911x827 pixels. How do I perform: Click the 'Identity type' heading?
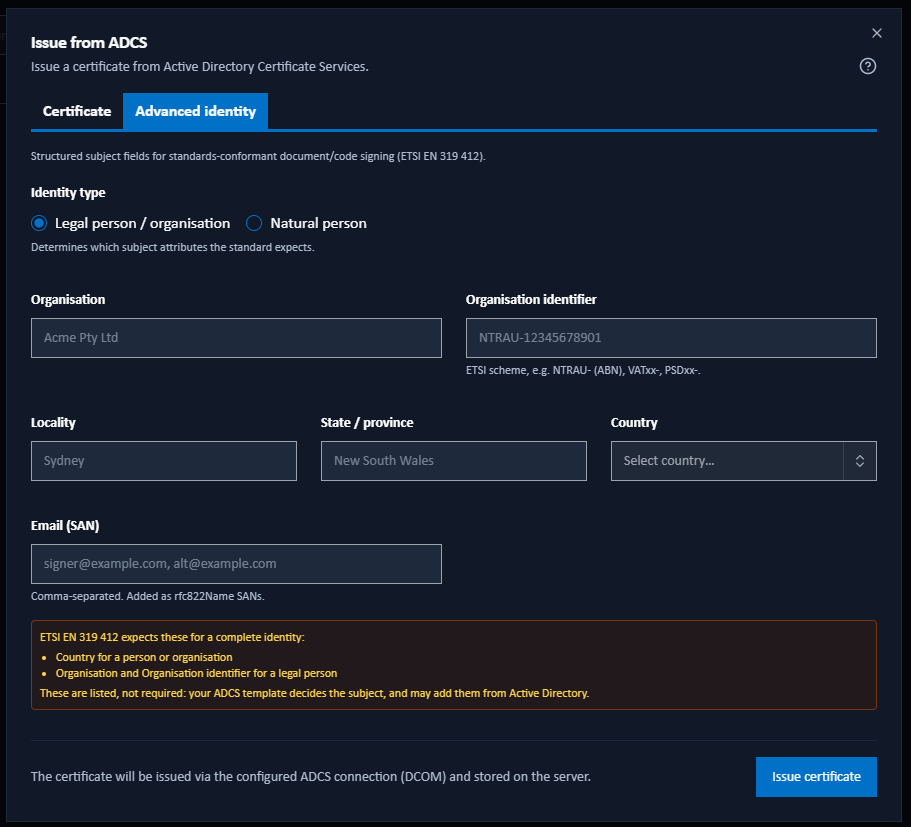click(68, 192)
